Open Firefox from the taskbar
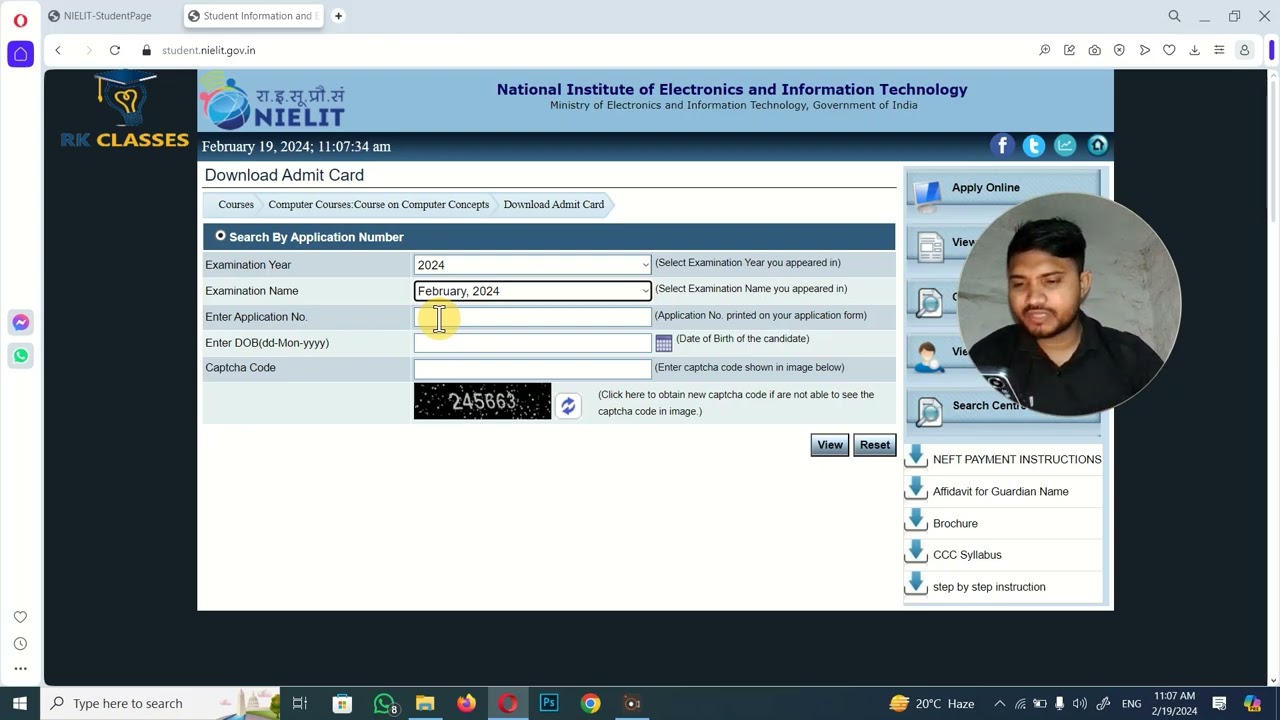The image size is (1280, 720). [x=466, y=703]
